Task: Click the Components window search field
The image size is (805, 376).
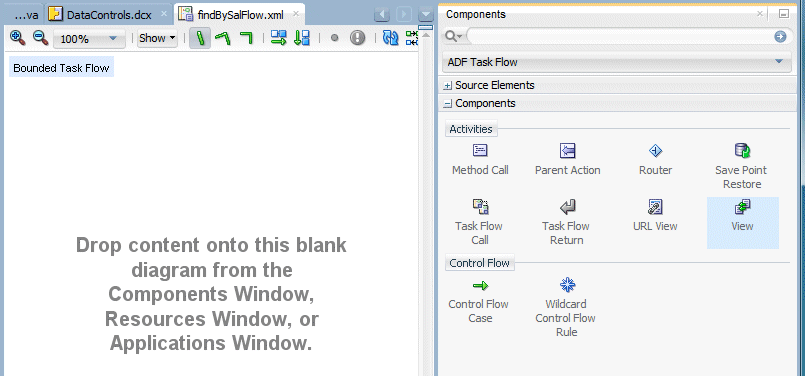Action: [620, 36]
